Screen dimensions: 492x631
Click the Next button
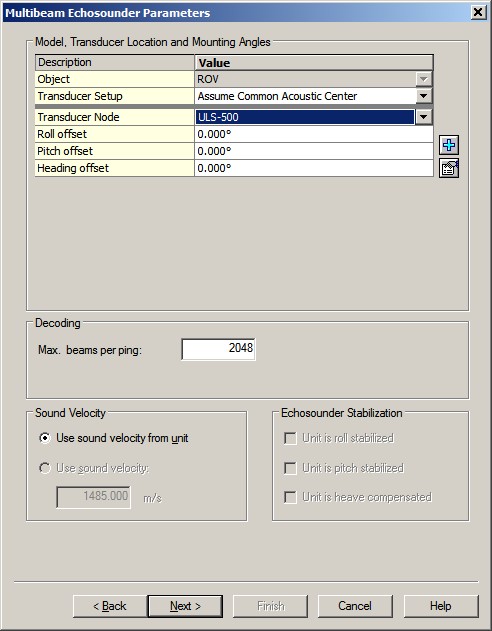click(185, 606)
